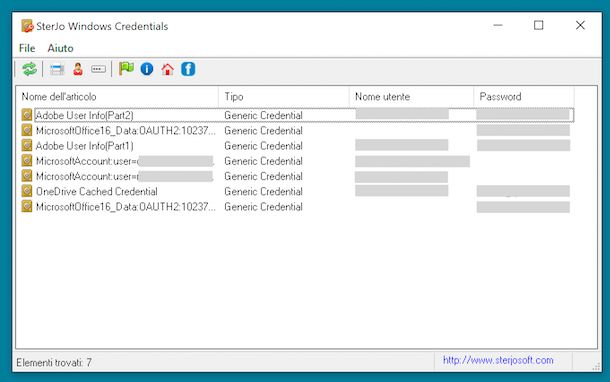
Task: Open the Aiuto menu
Action: tap(60, 48)
